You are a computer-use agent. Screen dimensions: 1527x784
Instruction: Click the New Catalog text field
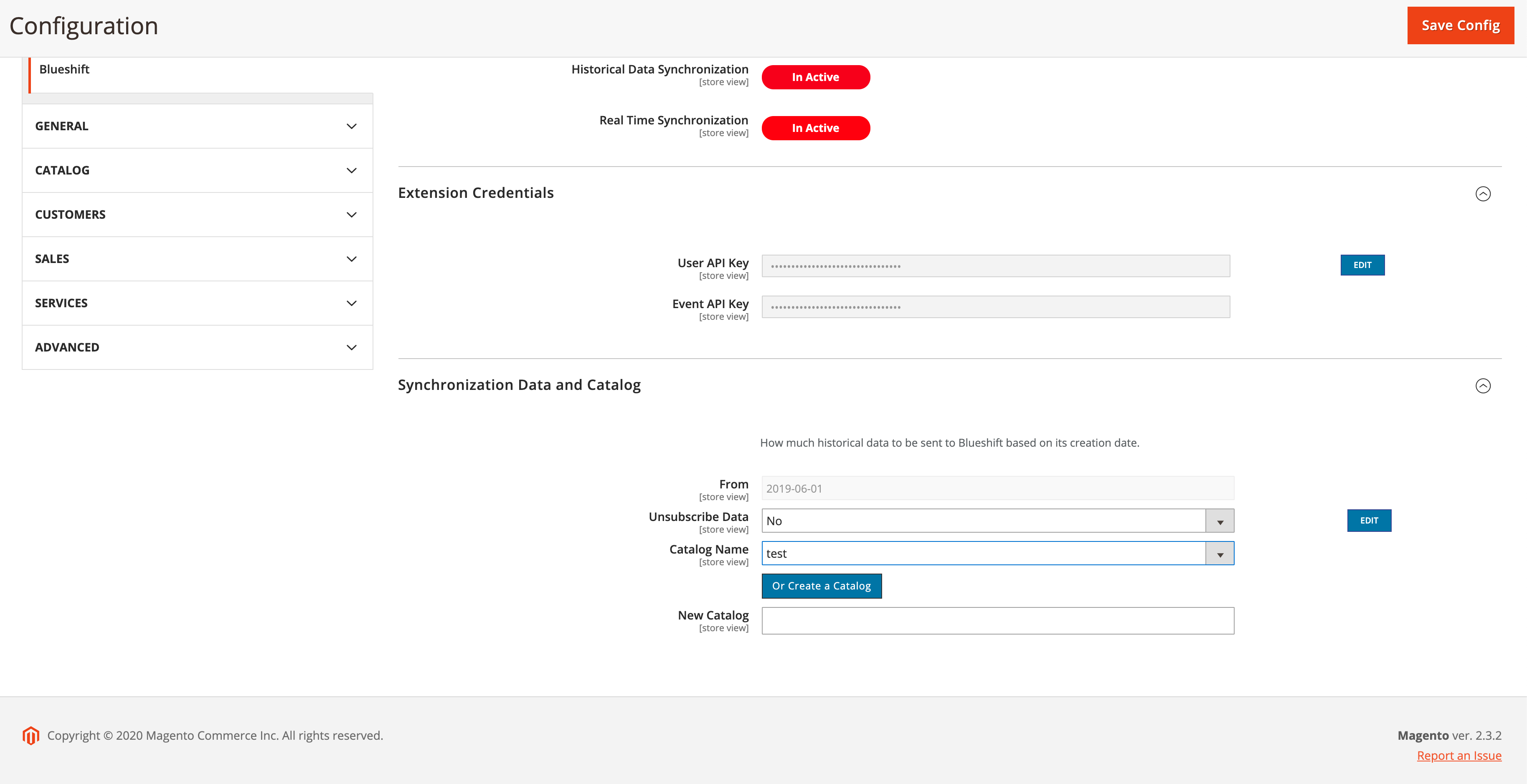click(998, 620)
